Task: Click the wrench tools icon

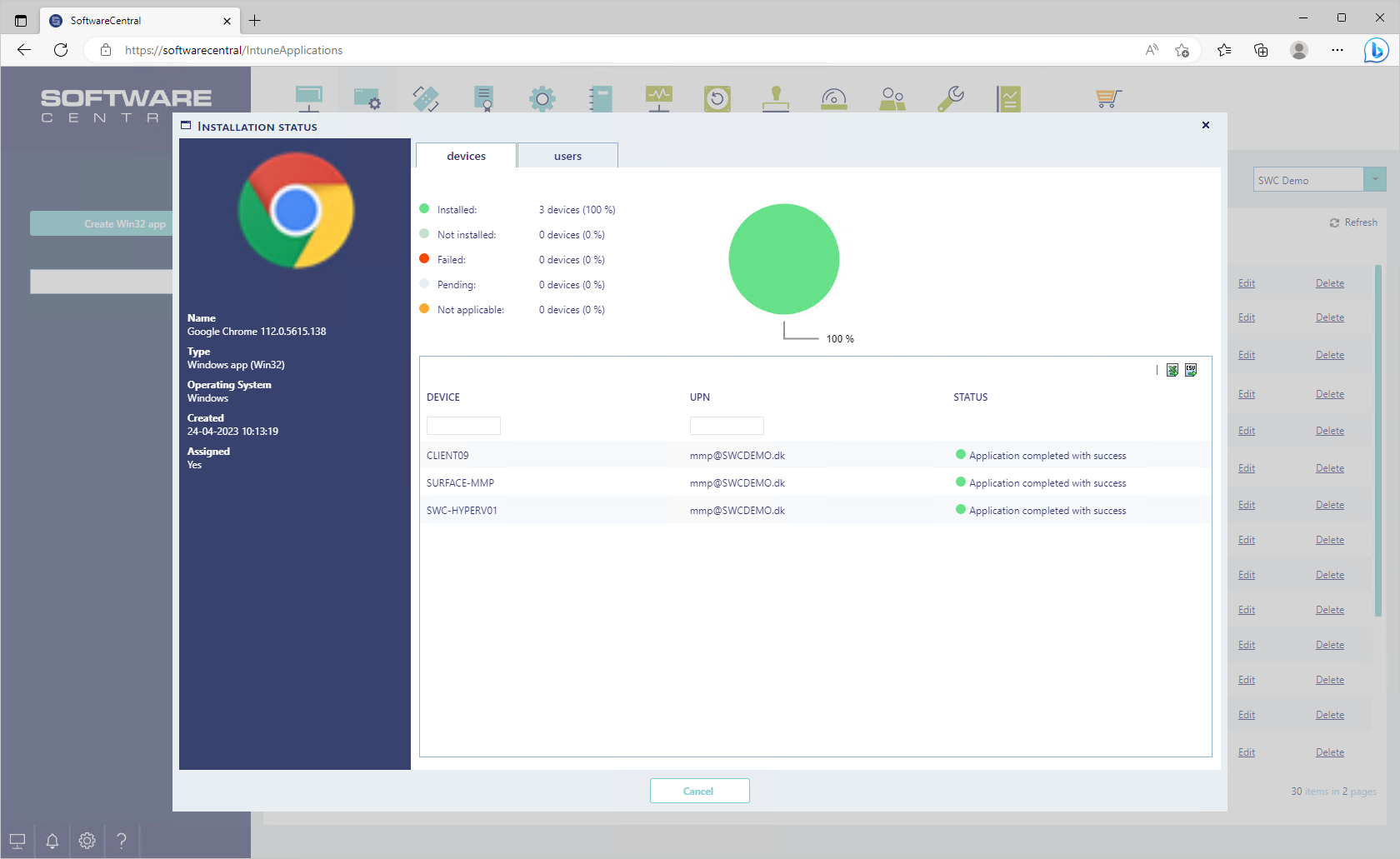Action: click(x=950, y=99)
